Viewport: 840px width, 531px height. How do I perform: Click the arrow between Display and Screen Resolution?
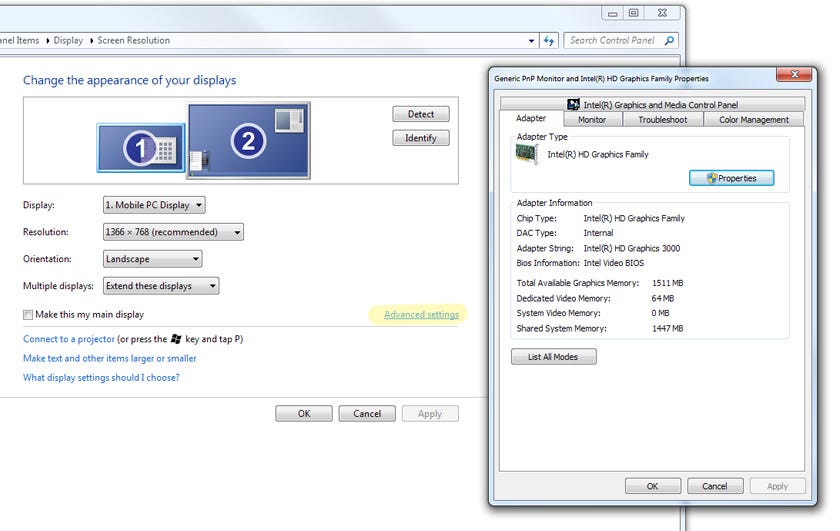pos(91,41)
